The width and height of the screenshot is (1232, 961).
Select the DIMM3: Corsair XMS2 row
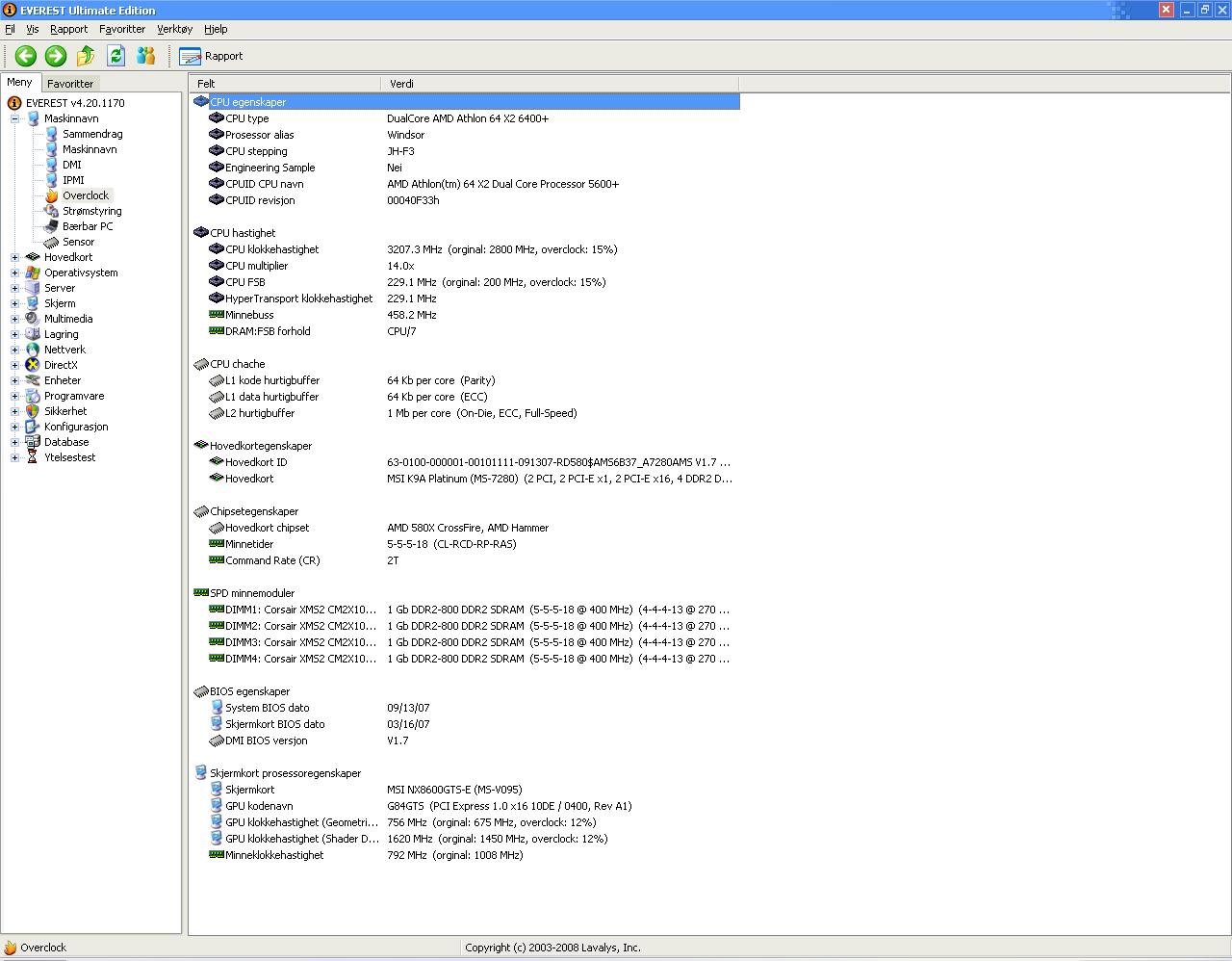click(x=465, y=642)
